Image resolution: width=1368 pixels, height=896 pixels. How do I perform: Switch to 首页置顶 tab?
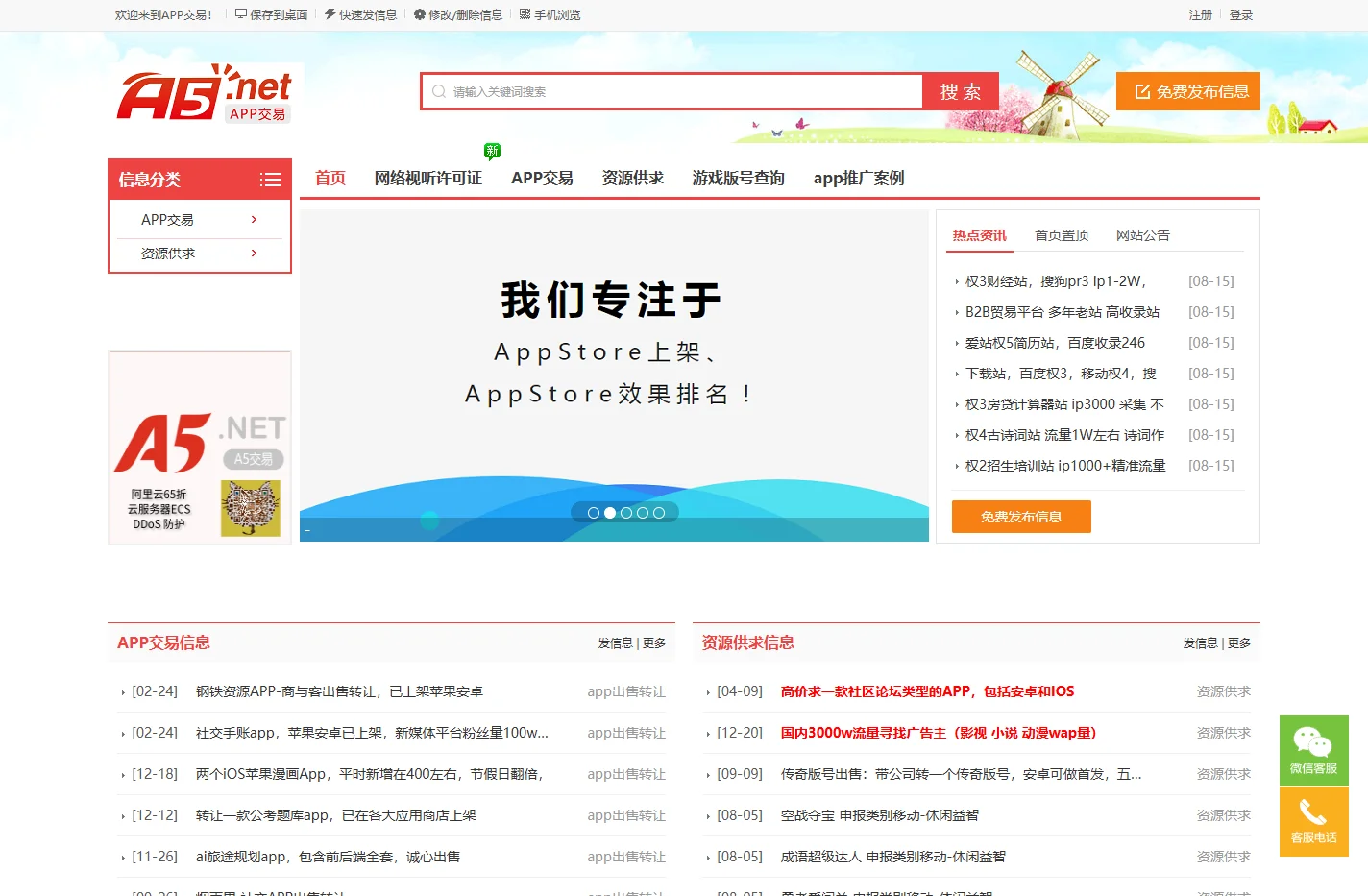[1062, 235]
